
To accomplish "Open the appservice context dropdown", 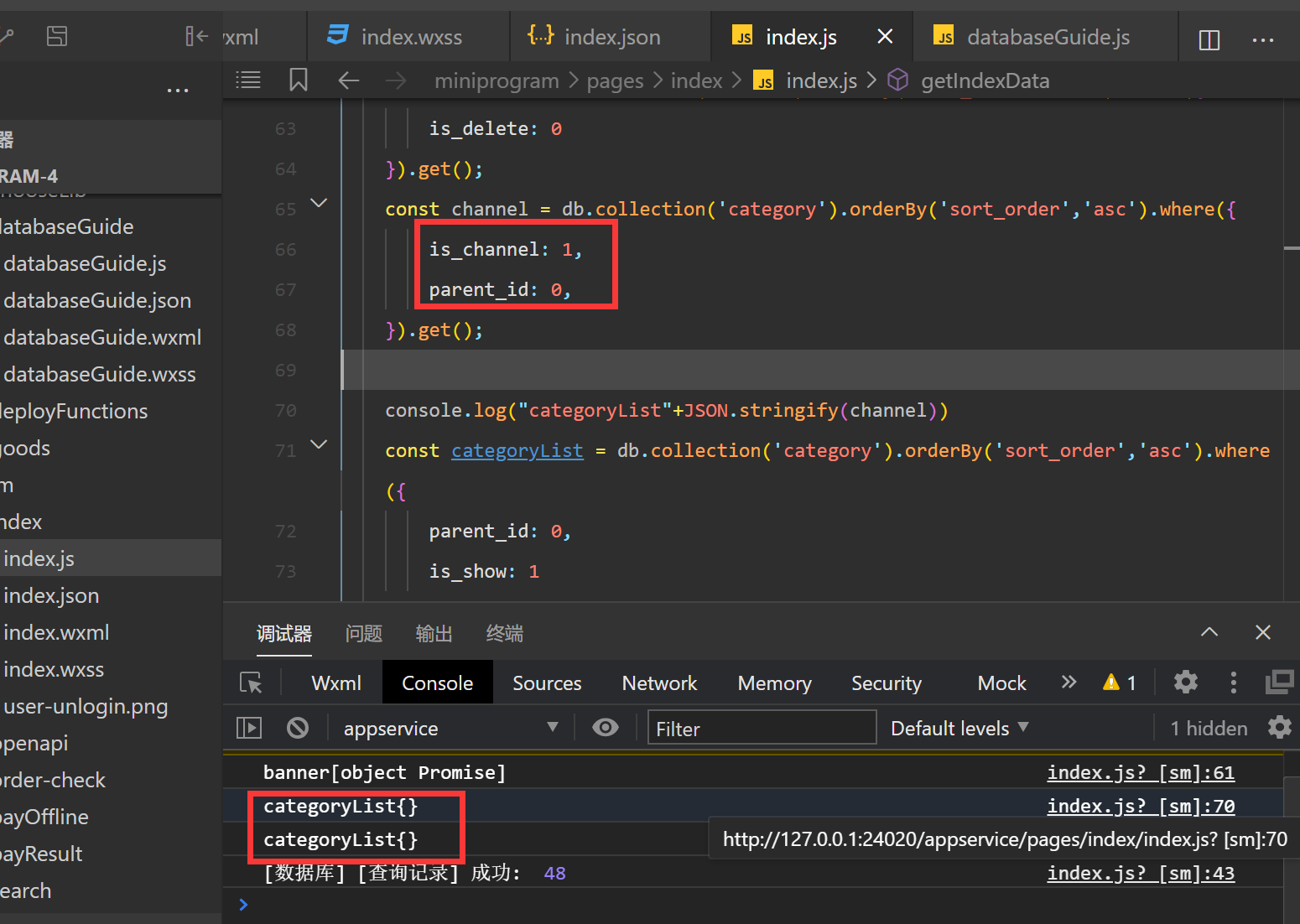I will tap(450, 728).
